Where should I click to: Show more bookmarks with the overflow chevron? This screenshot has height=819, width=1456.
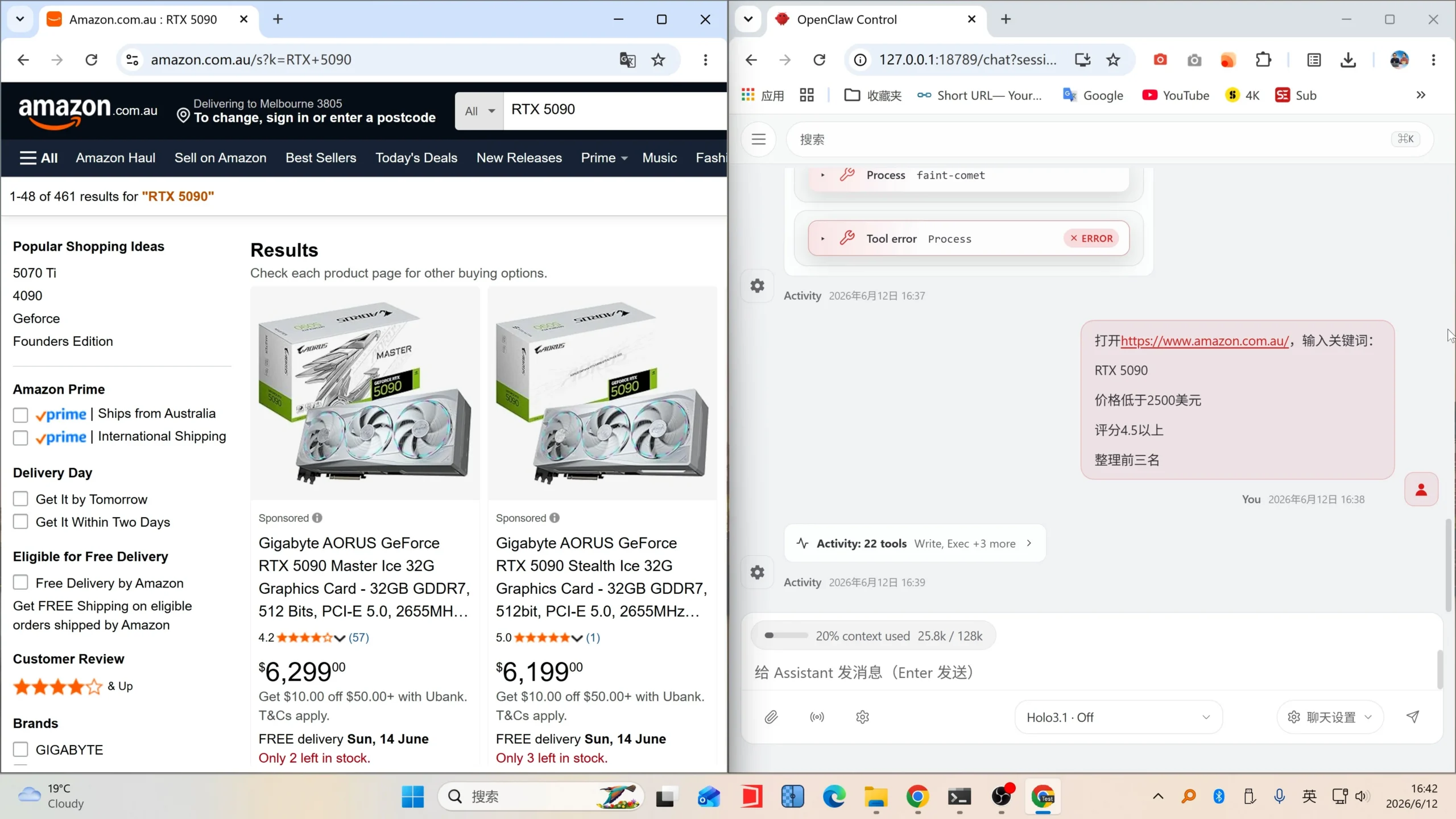point(1421,95)
